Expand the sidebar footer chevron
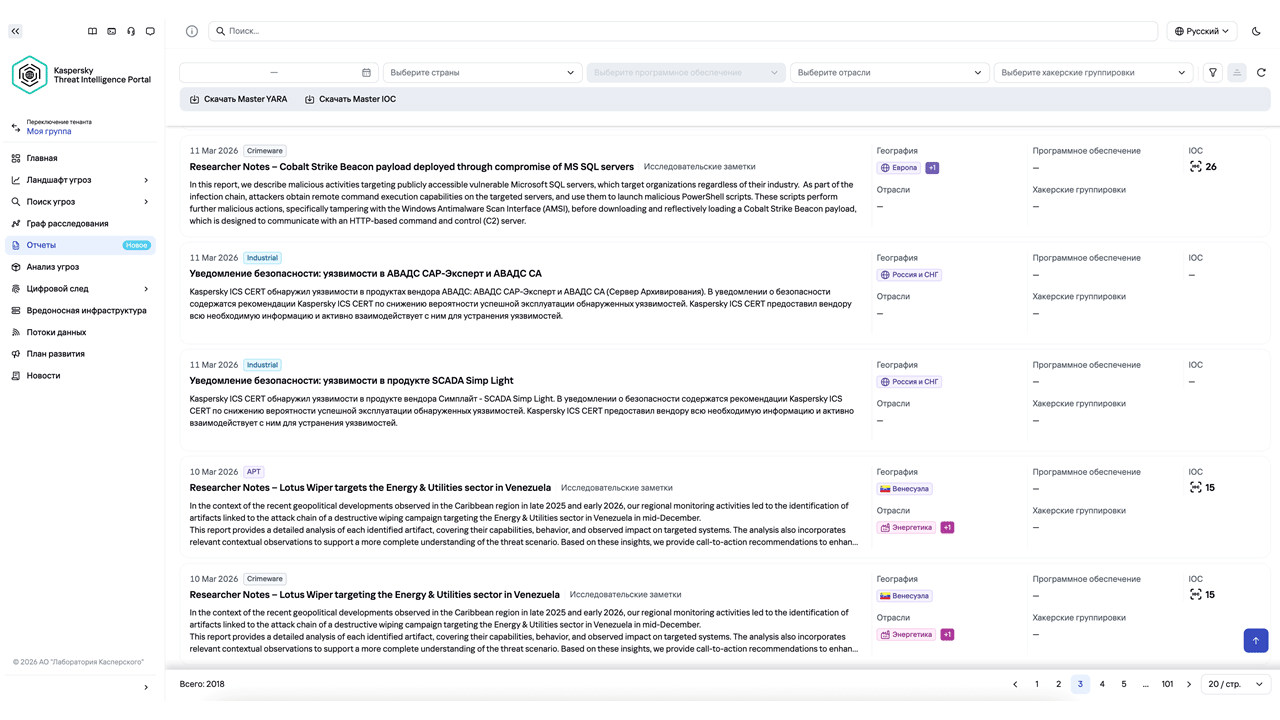This screenshot has width=1280, height=720. point(146,687)
